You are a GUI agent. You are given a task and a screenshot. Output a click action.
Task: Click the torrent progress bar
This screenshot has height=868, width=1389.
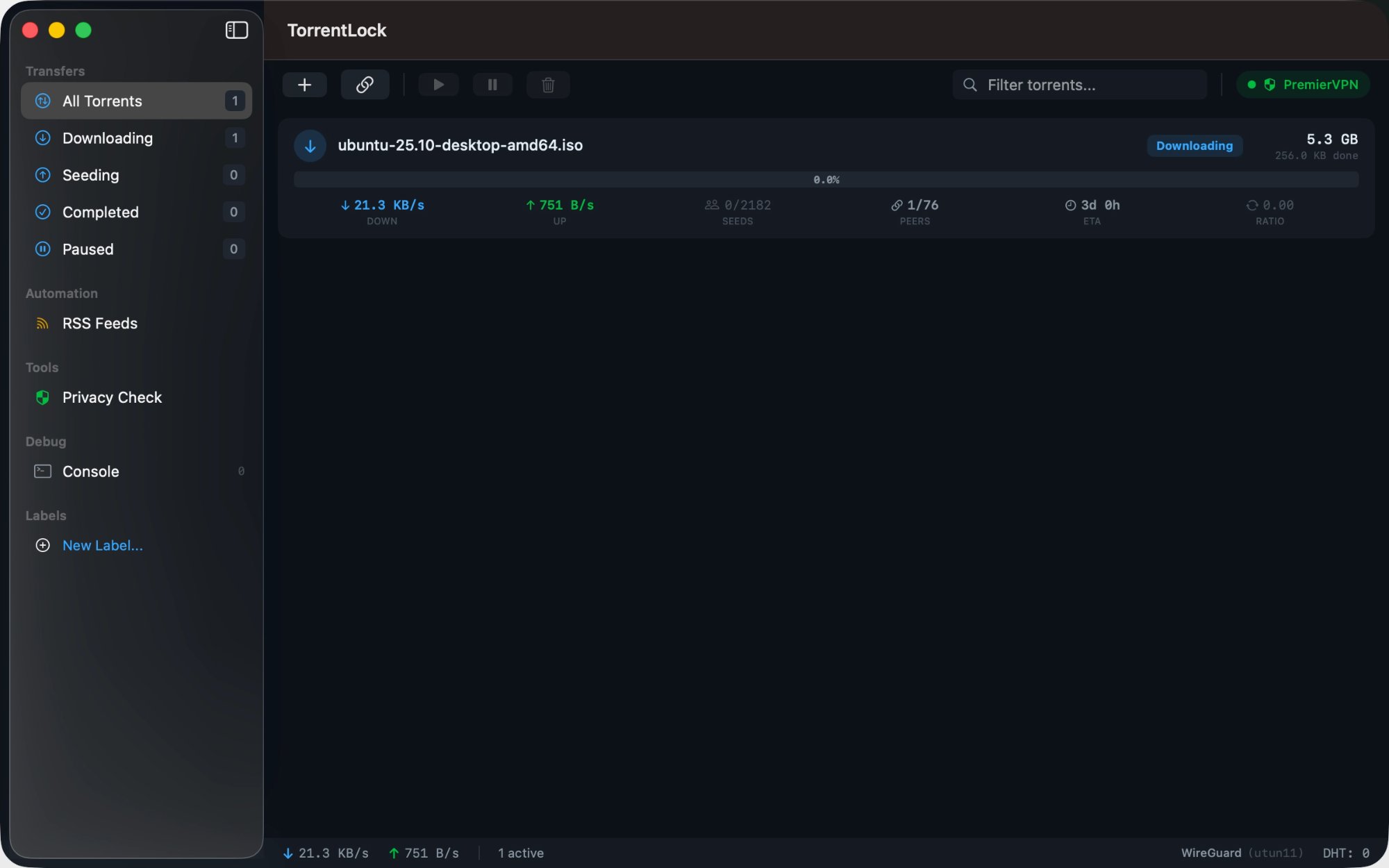coord(826,179)
